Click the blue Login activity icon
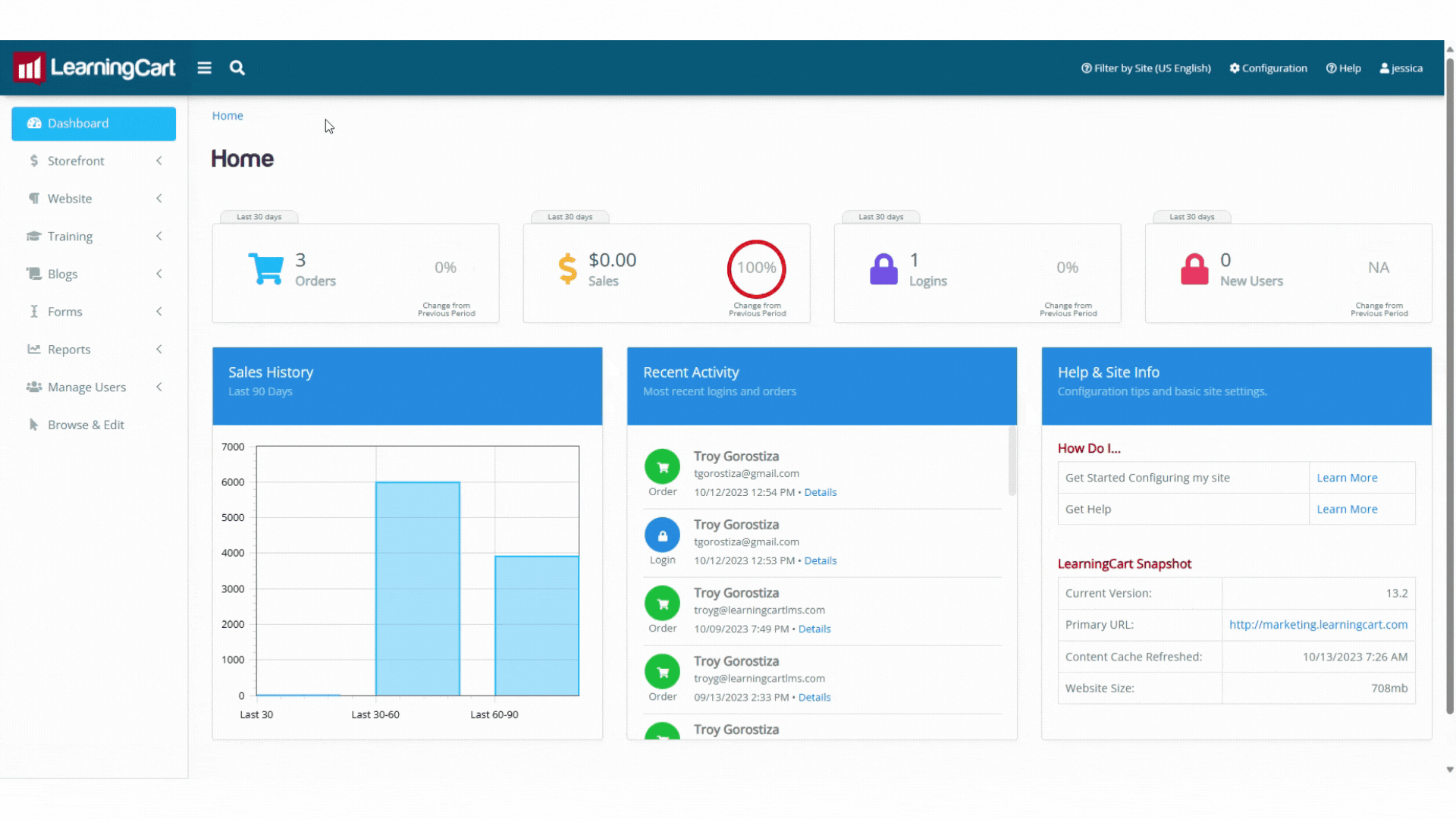 pyautogui.click(x=662, y=535)
